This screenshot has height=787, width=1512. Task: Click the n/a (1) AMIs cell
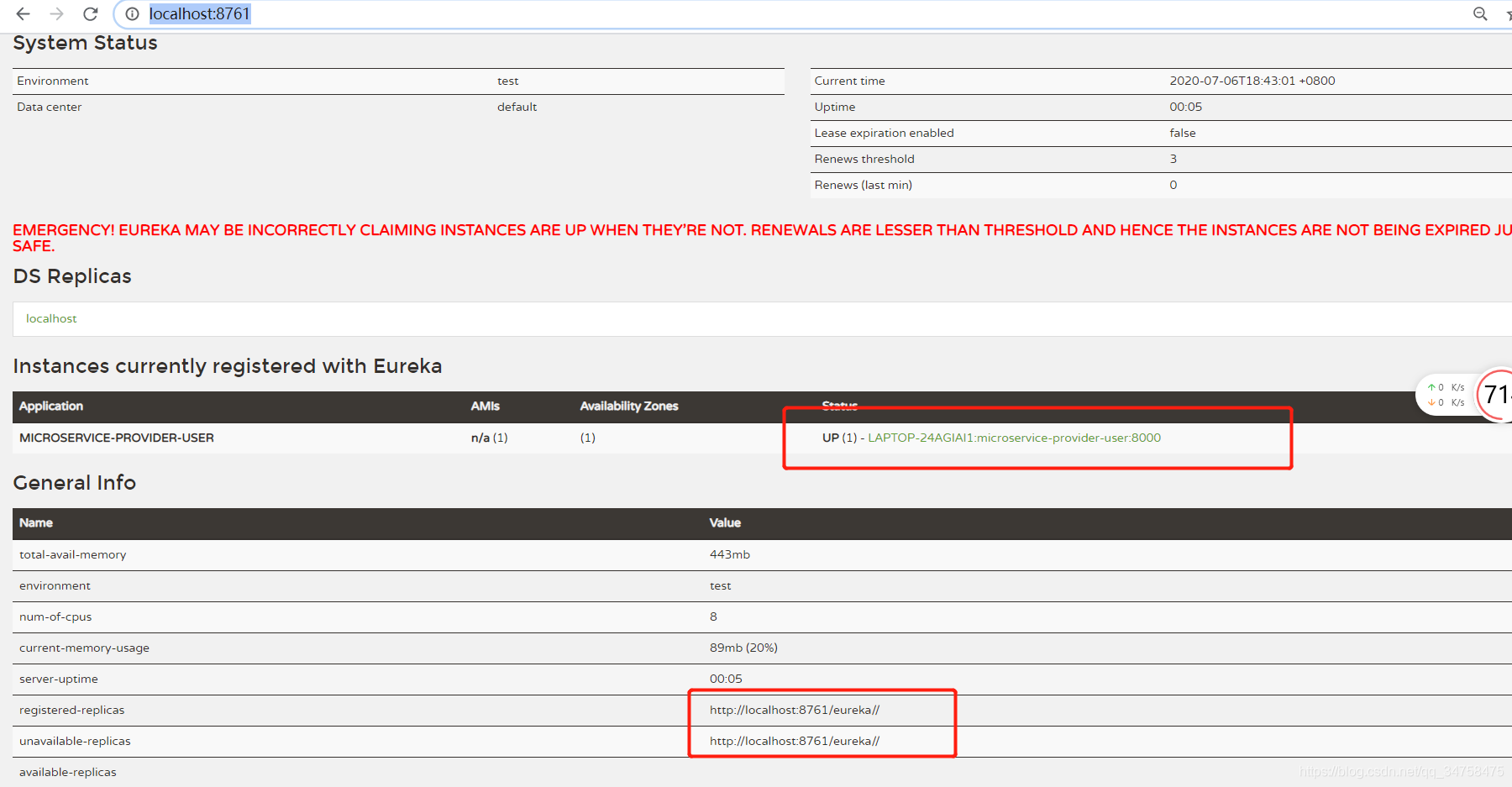pos(489,438)
